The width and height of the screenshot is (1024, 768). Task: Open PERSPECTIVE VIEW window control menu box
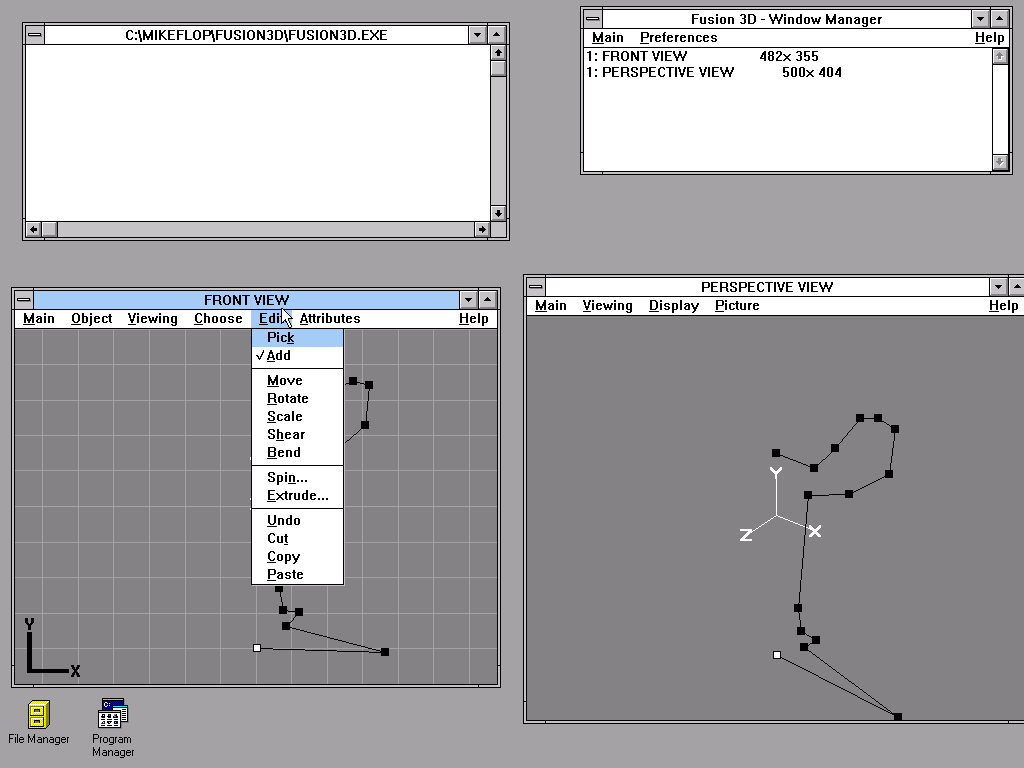coord(536,287)
